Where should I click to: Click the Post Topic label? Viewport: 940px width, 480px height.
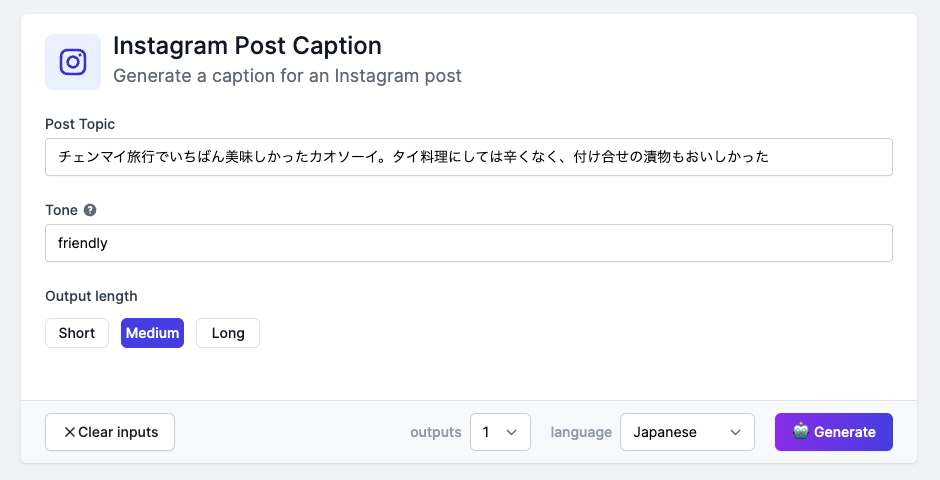pyautogui.click(x=80, y=124)
